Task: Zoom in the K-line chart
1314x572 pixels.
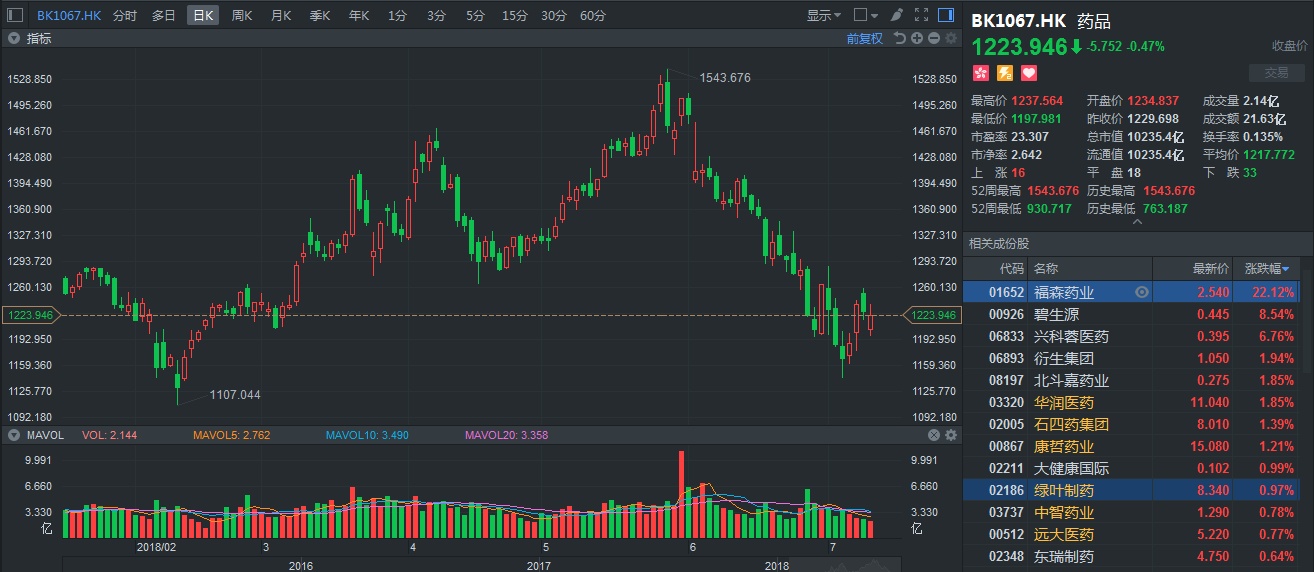Action: click(x=917, y=38)
